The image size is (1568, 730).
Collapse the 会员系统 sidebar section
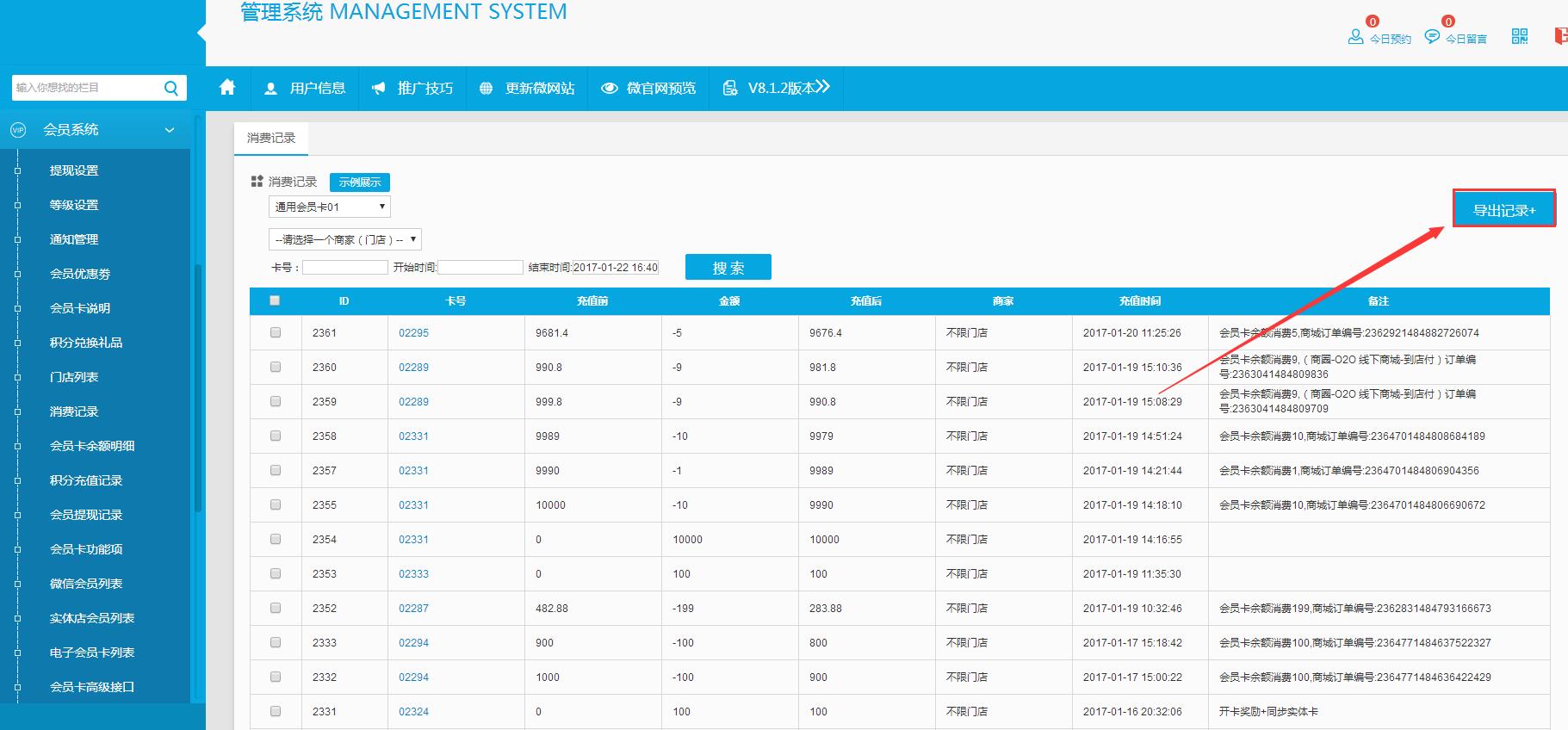tap(170, 130)
